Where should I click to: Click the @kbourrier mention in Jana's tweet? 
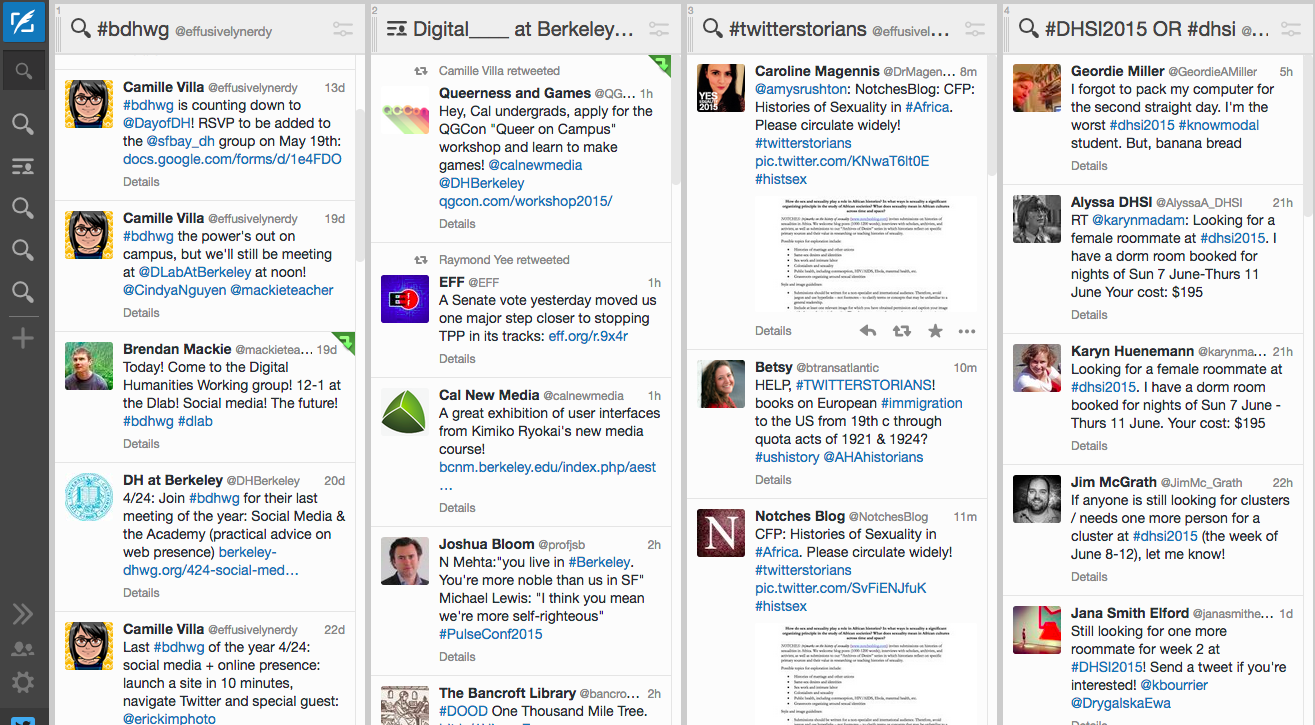tap(1174, 685)
